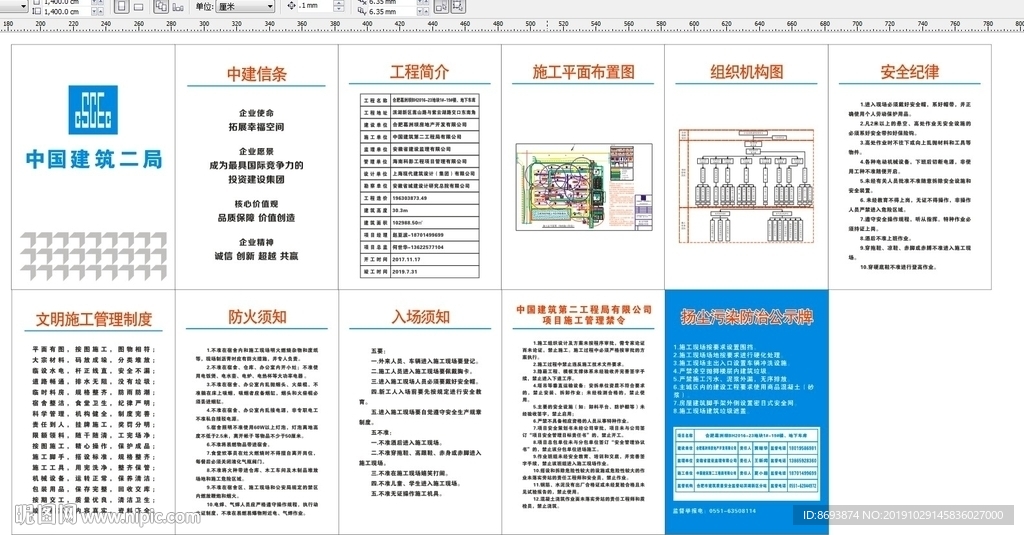Open the 单位 units dropdown showing 厘米
The image size is (1024, 535).
(246, 6)
